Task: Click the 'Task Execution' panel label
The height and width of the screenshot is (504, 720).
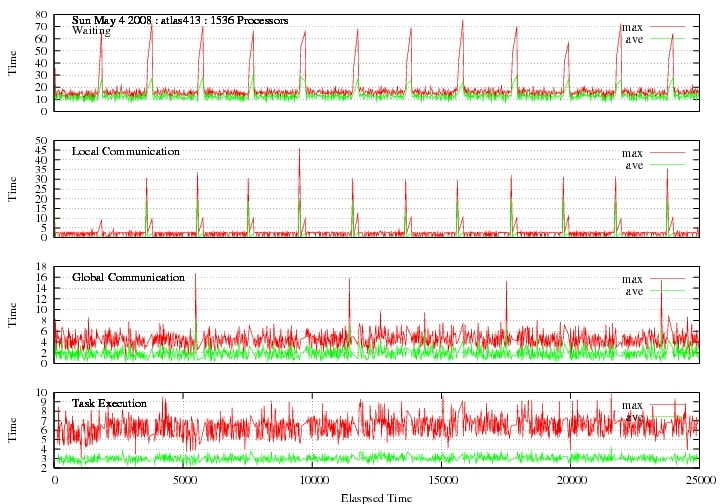Action: click(x=109, y=403)
